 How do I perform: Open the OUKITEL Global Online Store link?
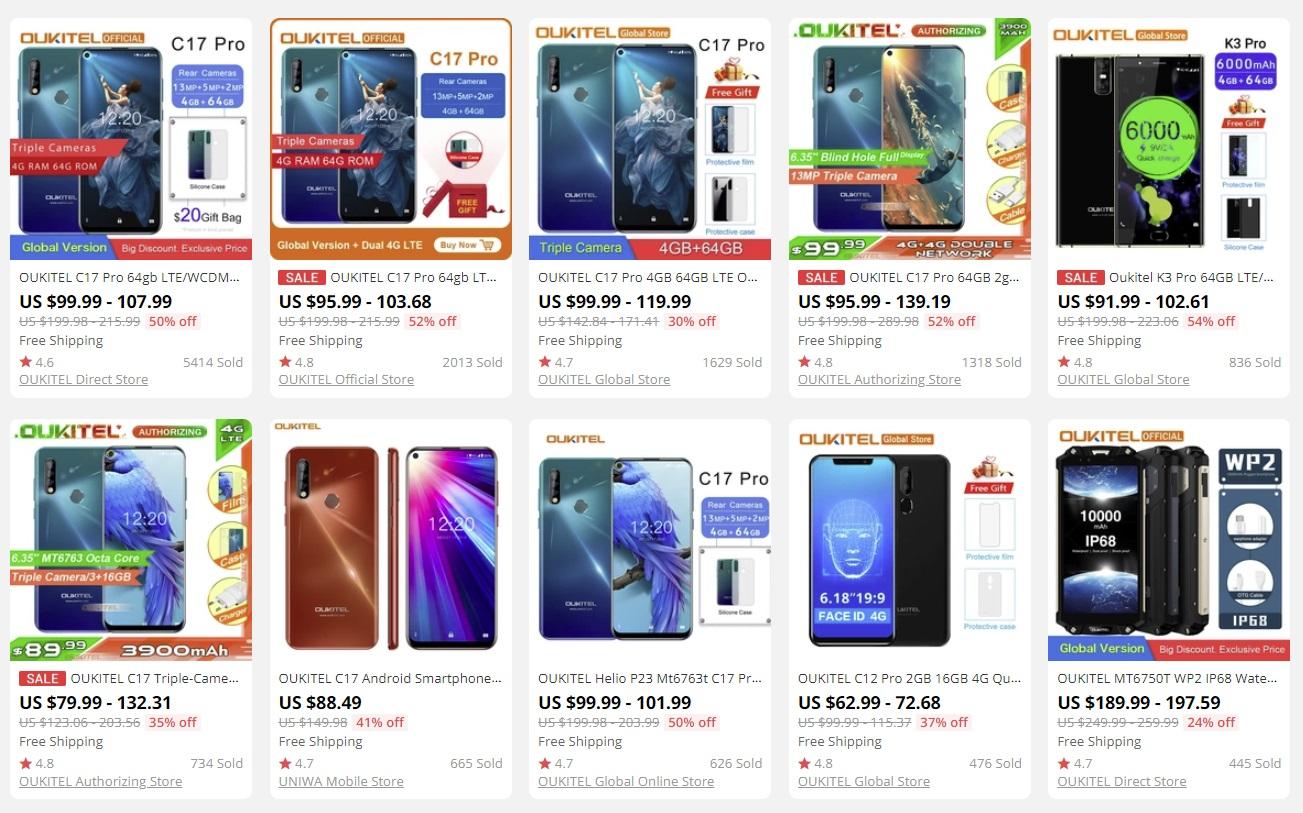point(626,782)
